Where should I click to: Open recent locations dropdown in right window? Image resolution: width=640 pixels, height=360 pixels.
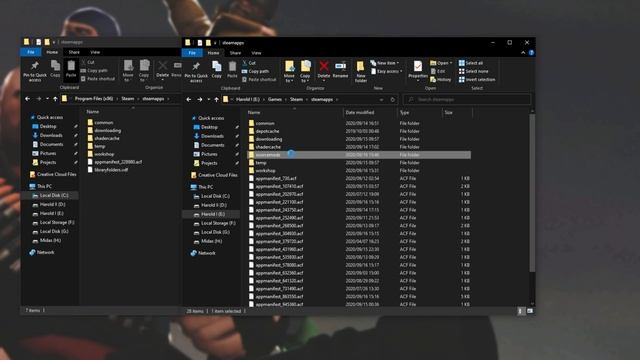tap(209, 99)
